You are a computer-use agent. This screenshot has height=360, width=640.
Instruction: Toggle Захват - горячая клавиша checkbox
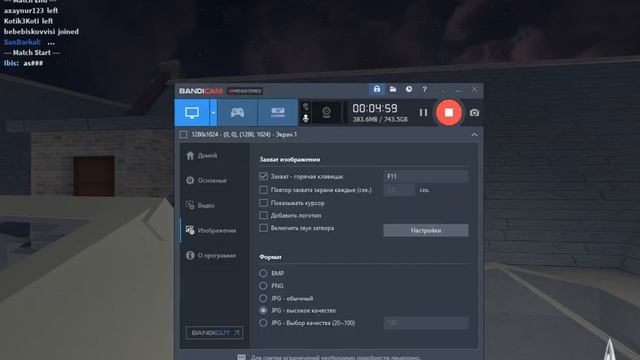click(263, 176)
